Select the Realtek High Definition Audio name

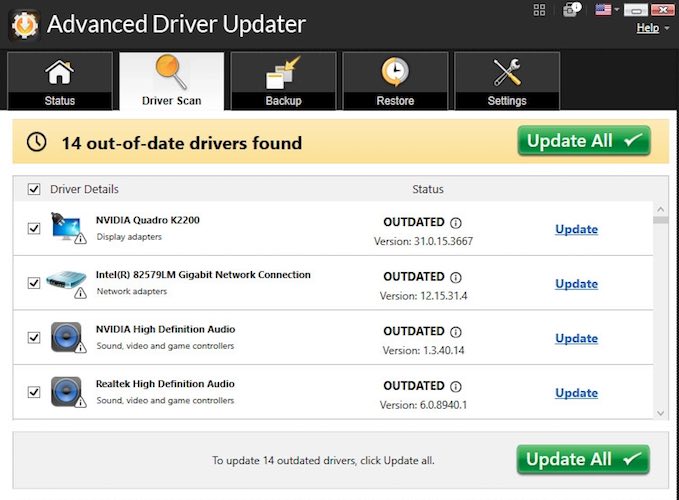click(x=165, y=384)
